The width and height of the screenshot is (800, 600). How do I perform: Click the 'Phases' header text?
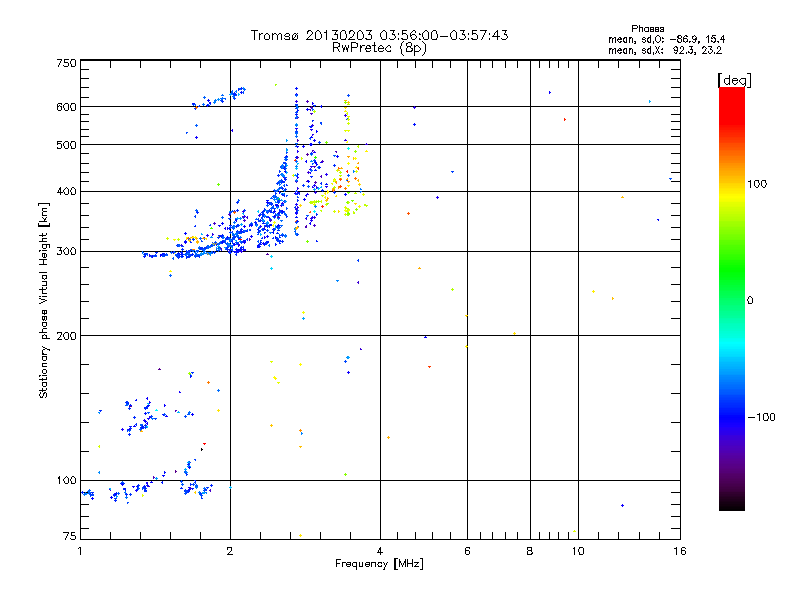[x=647, y=29]
